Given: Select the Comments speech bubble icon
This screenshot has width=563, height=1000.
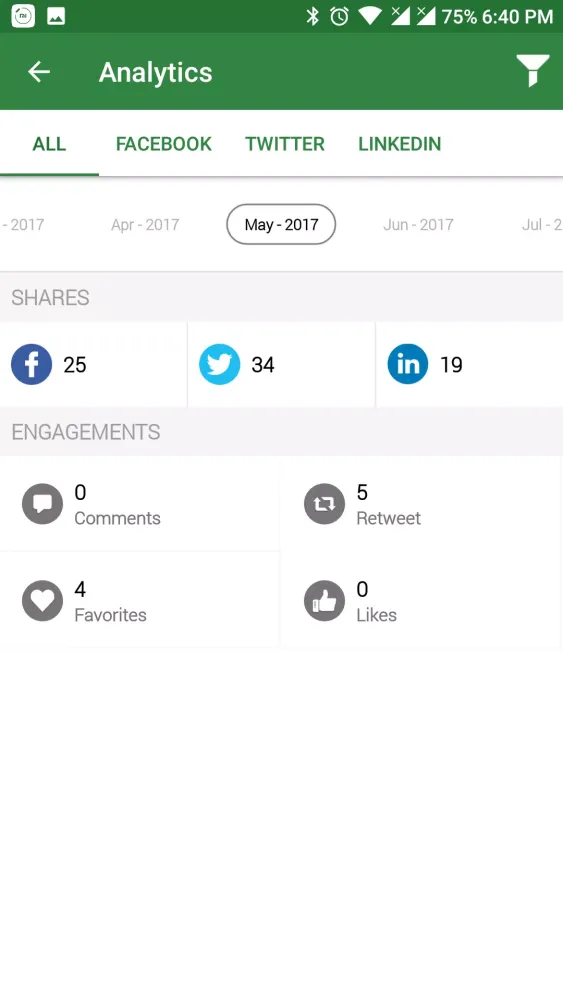Looking at the screenshot, I should point(43,504).
